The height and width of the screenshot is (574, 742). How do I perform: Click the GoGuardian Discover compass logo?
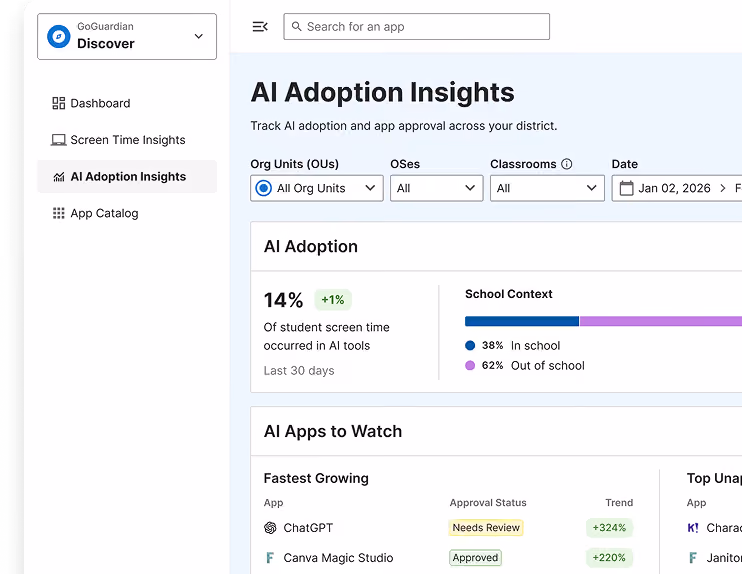[59, 36]
